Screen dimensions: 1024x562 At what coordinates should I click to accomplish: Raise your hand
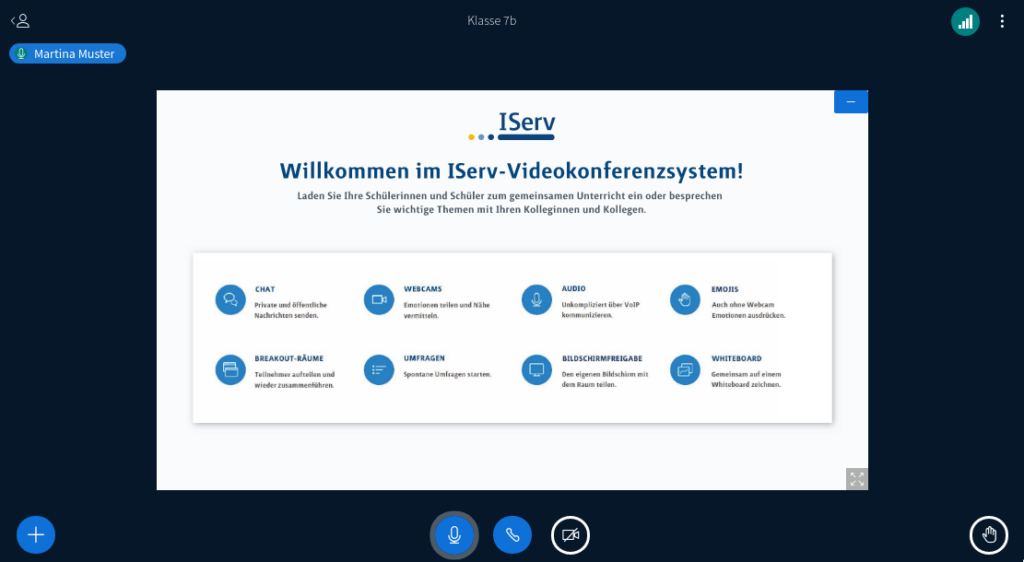(989, 535)
